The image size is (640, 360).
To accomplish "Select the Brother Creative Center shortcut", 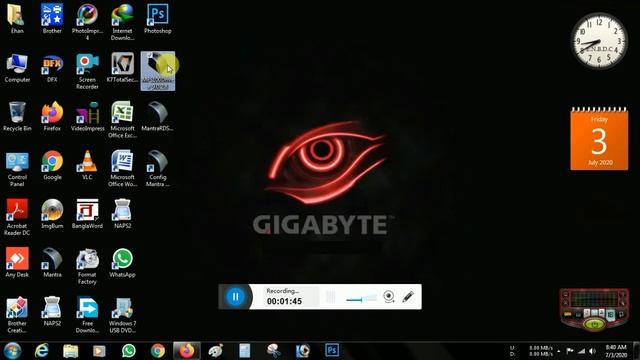I will [x=17, y=315].
